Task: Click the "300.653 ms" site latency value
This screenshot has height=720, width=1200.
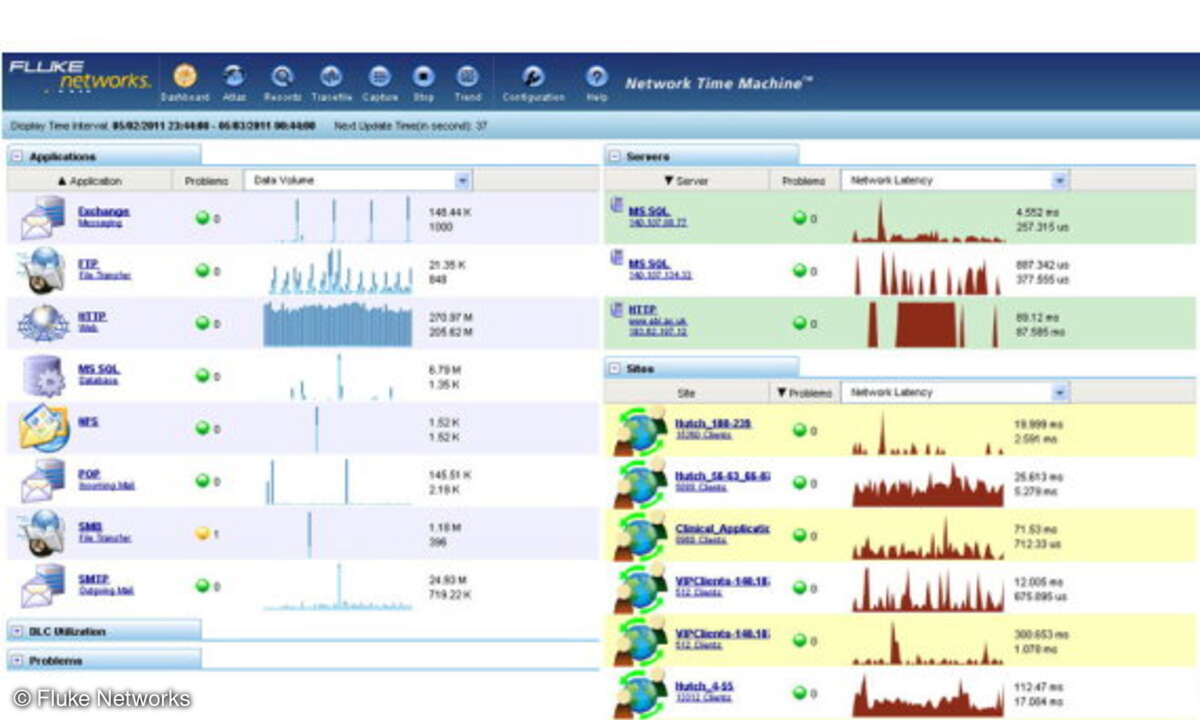Action: (1041, 634)
